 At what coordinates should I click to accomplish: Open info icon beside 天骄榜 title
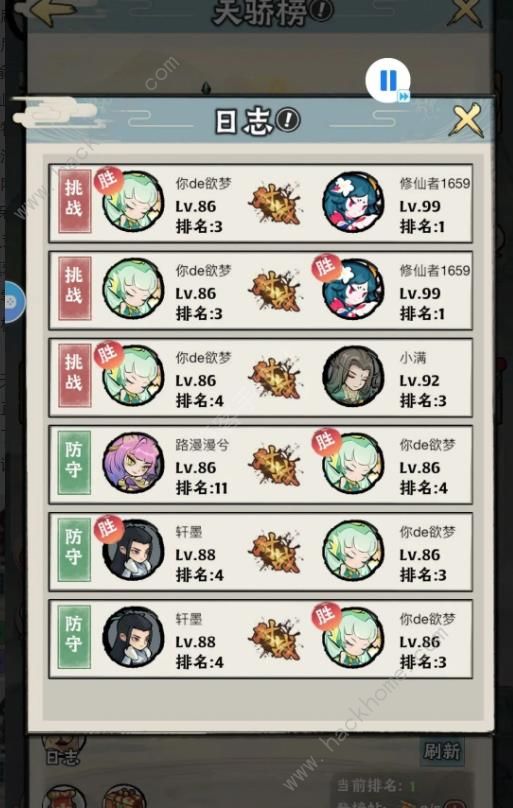point(323,10)
